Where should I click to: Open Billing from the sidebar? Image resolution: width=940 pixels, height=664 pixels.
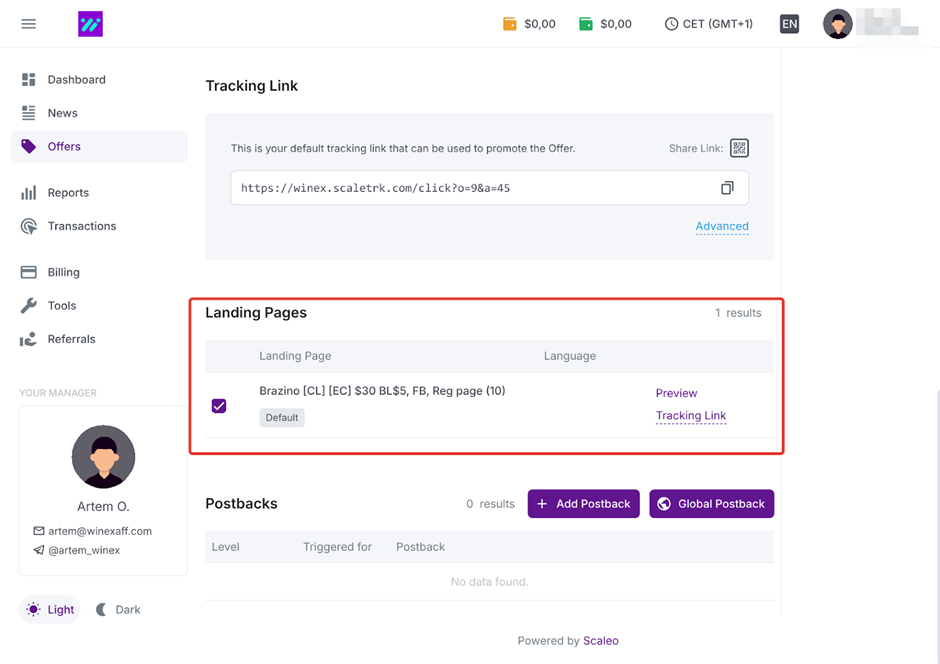pyautogui.click(x=63, y=272)
